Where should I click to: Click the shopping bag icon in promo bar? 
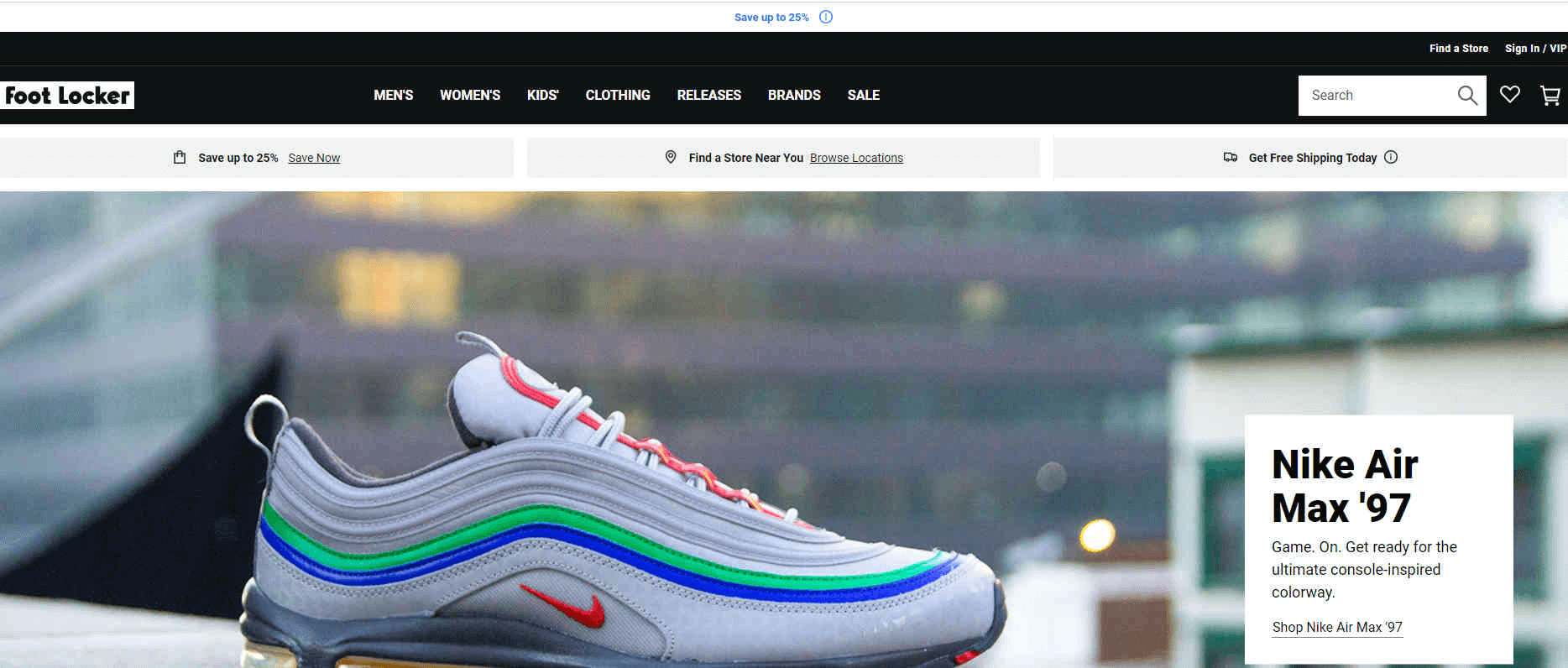point(180,157)
